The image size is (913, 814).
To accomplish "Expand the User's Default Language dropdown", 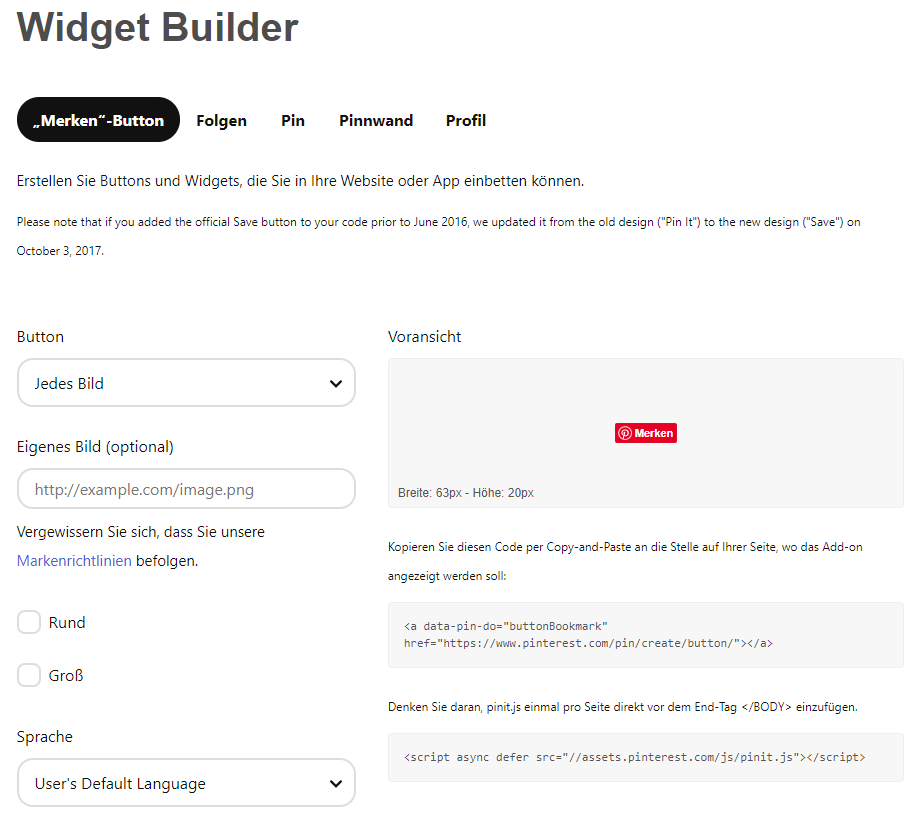I will (186, 783).
